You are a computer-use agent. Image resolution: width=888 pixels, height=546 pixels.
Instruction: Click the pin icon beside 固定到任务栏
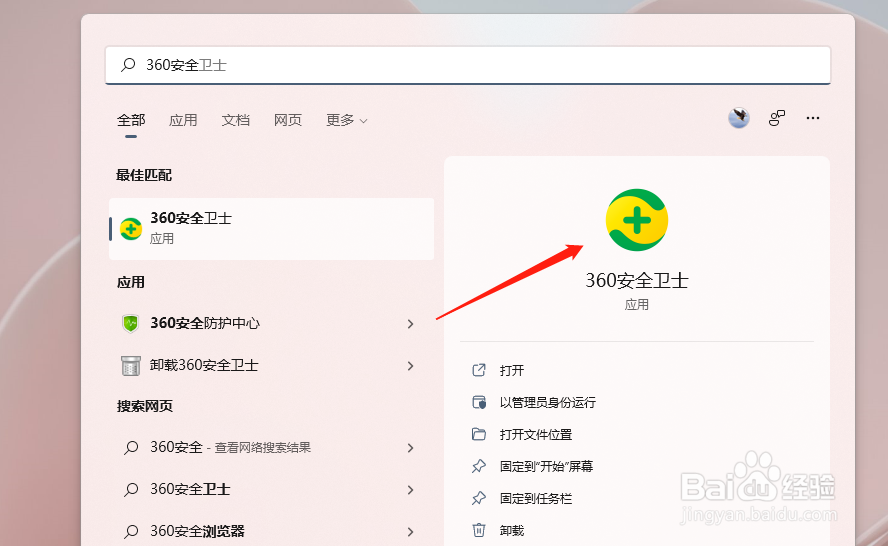[479, 498]
